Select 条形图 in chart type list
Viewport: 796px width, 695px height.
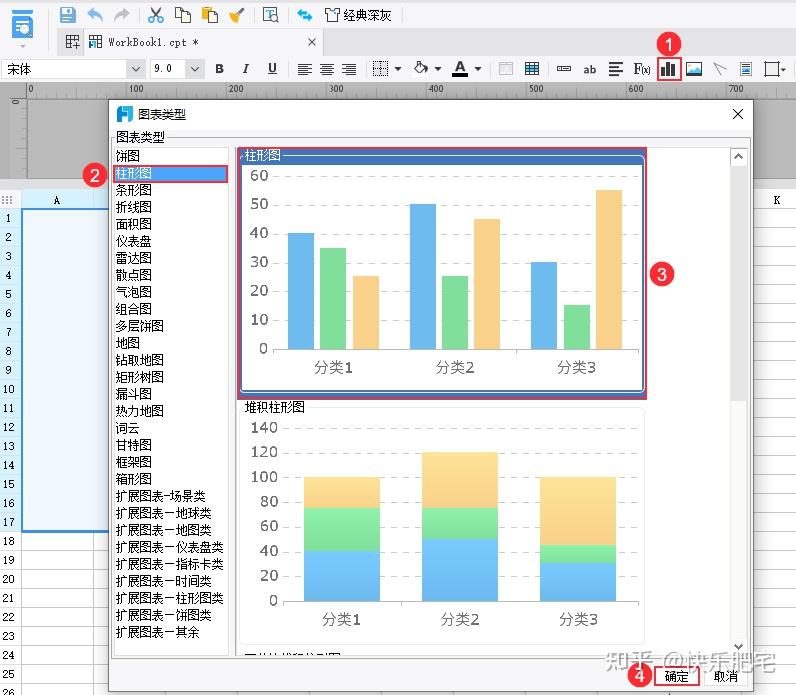171,190
